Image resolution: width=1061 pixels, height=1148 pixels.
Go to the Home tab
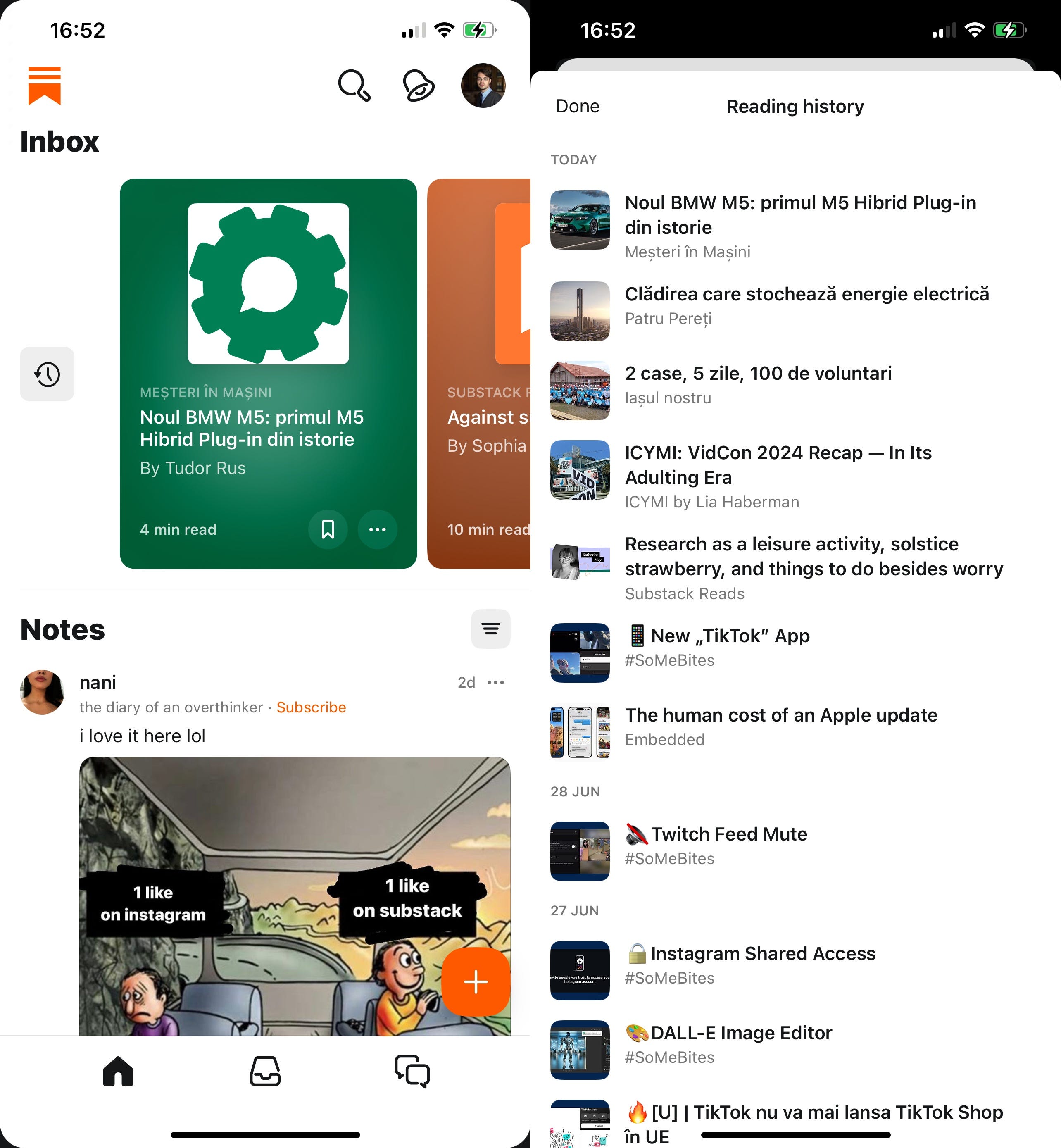(118, 1071)
